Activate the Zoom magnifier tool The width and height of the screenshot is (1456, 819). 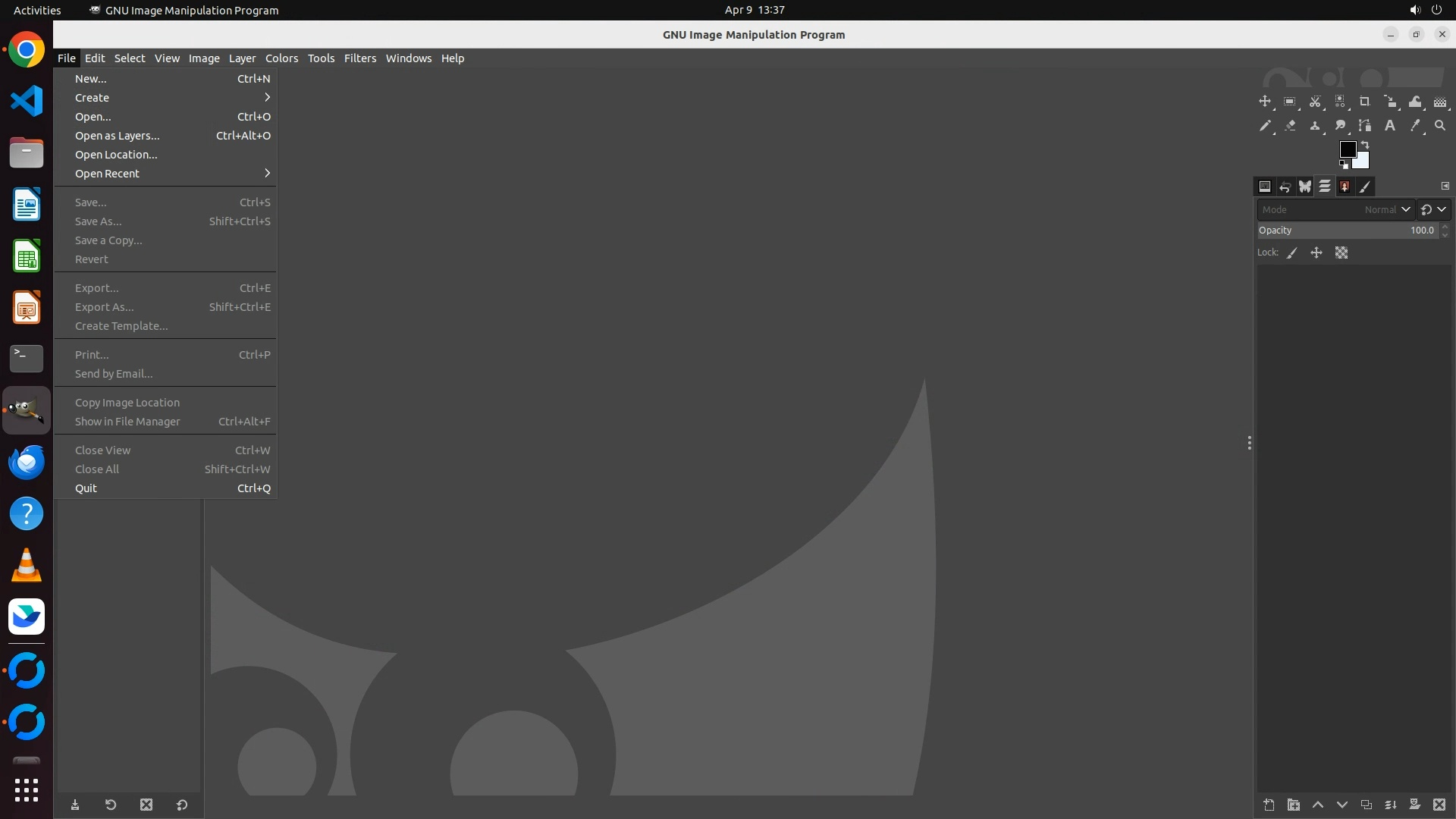tap(1440, 126)
